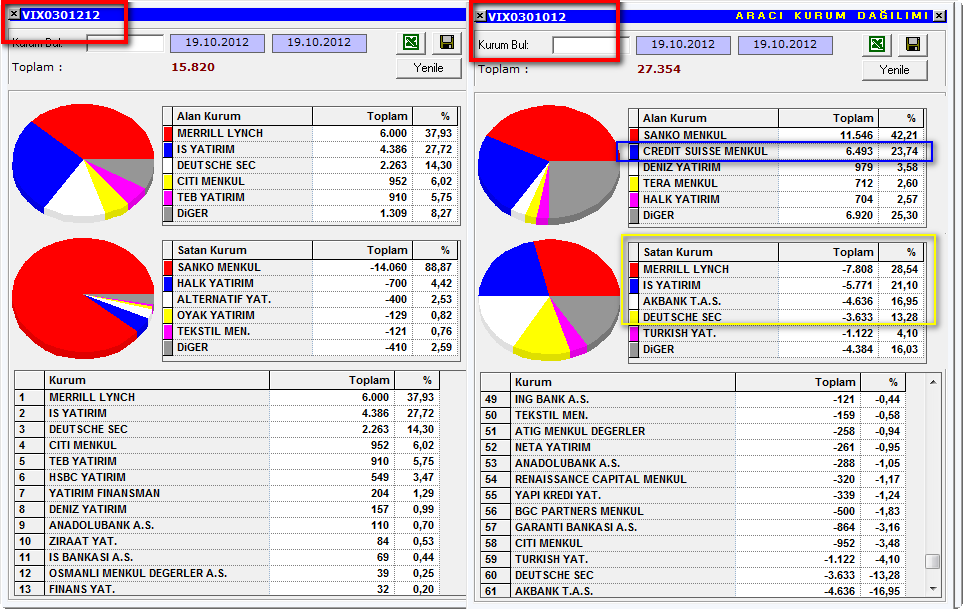Viewport: 963px width, 609px height.
Task: Click scroll down arrow in VIX0301012 list
Action: 933,588
